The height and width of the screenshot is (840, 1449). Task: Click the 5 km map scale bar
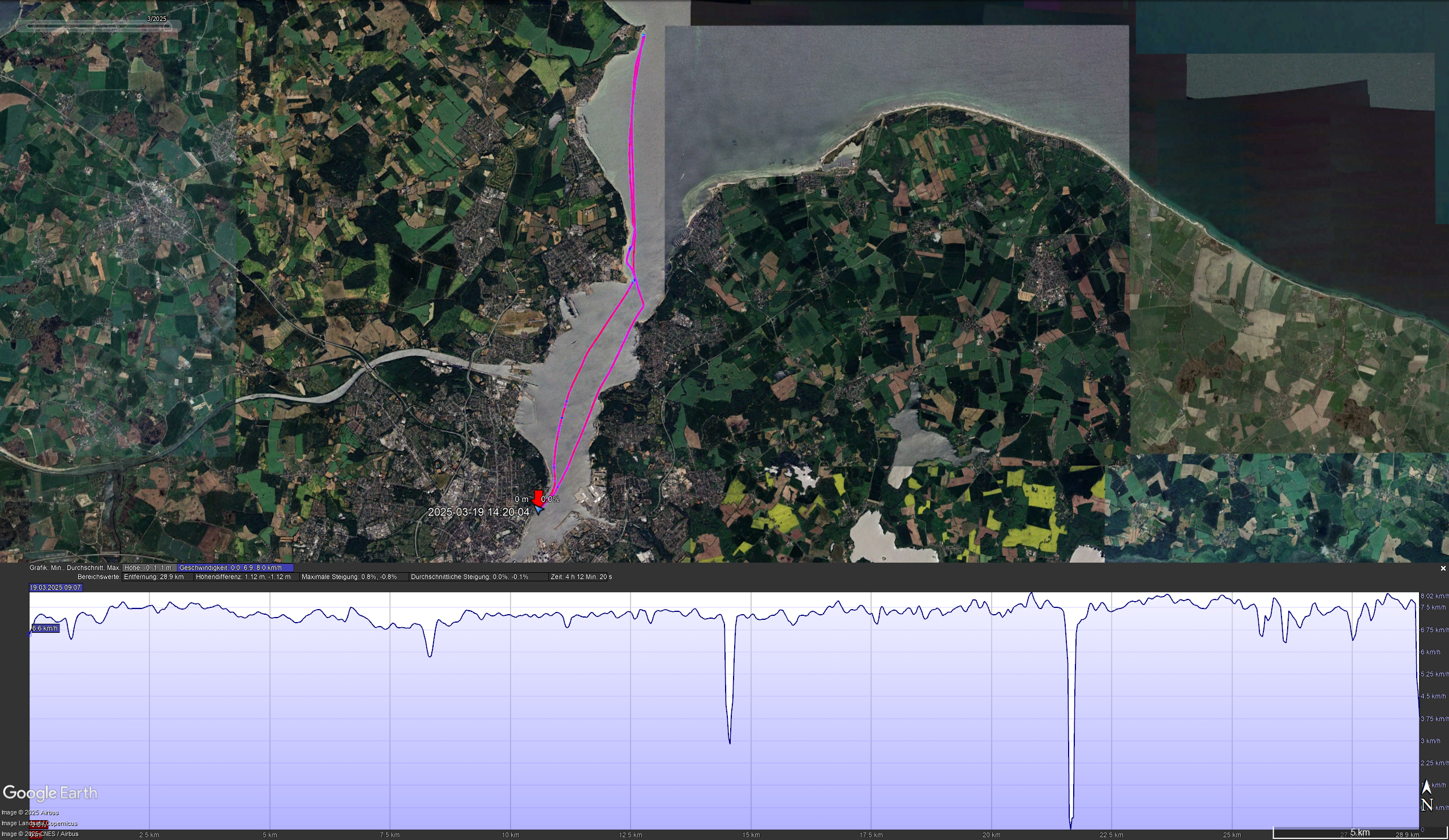[1360, 833]
